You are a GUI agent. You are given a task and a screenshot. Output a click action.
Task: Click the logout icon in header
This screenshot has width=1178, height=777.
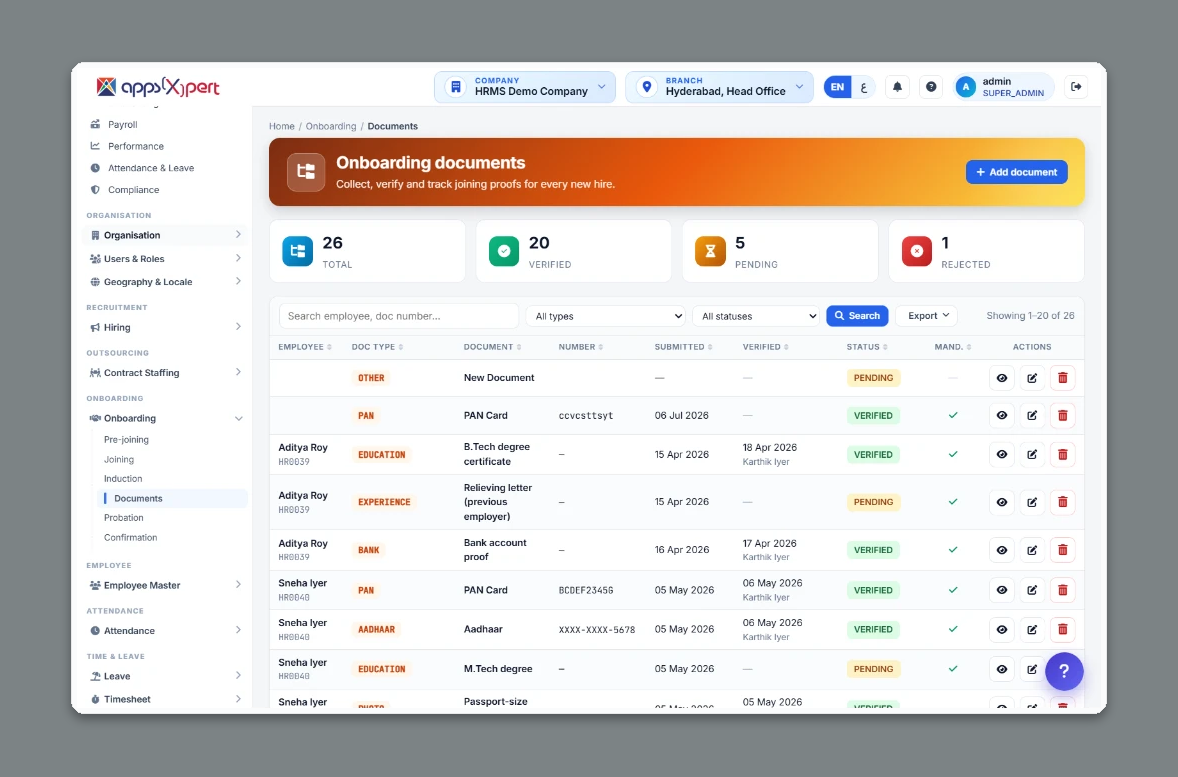[x=1076, y=87]
